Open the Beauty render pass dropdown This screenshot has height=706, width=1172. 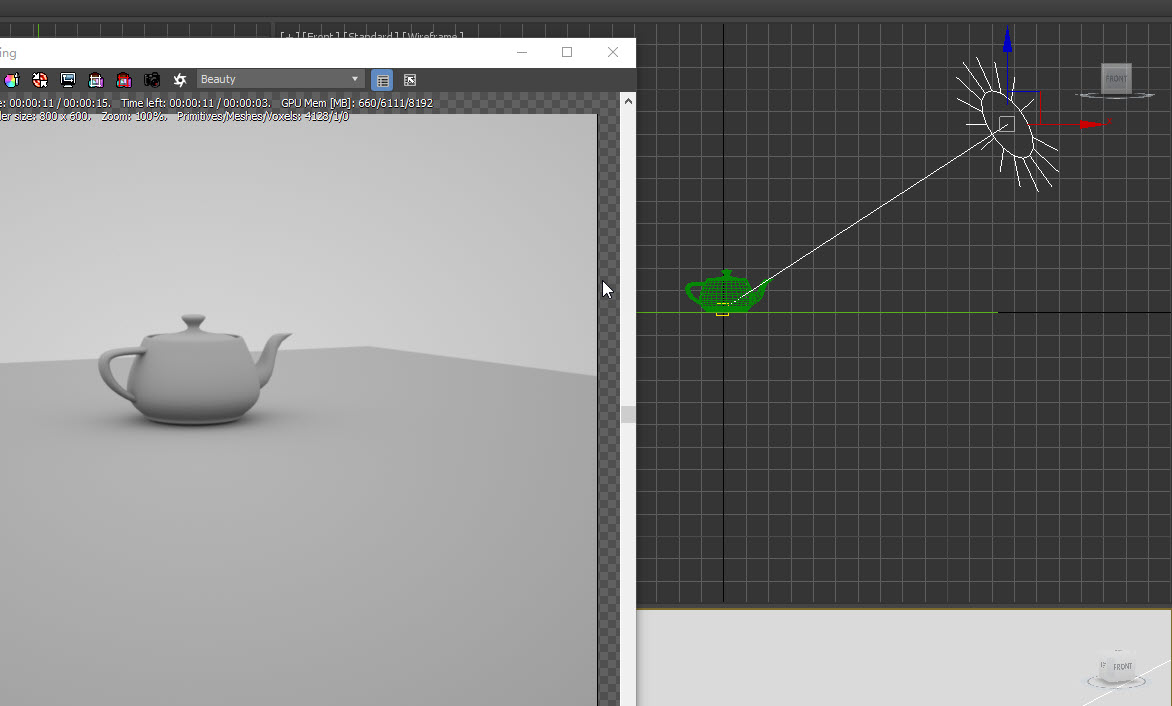[280, 79]
